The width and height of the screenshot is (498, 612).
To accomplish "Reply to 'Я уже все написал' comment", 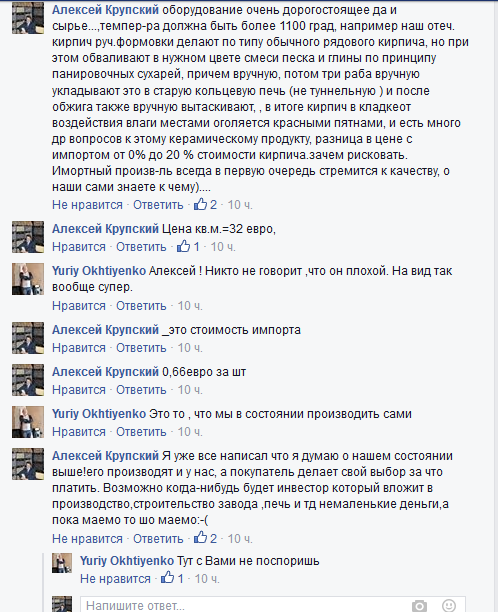I will pyautogui.click(x=158, y=539).
